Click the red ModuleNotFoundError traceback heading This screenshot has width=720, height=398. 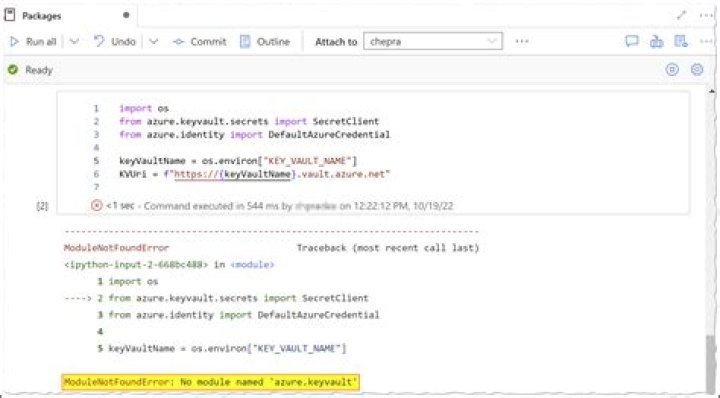(x=116, y=248)
